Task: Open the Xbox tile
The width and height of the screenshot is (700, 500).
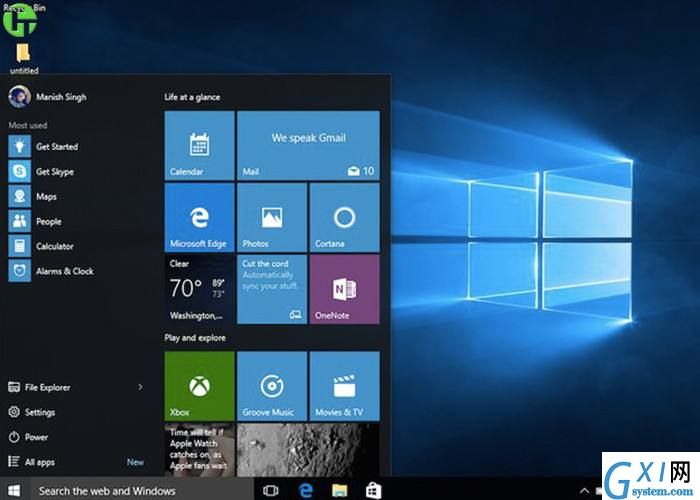Action: 200,386
